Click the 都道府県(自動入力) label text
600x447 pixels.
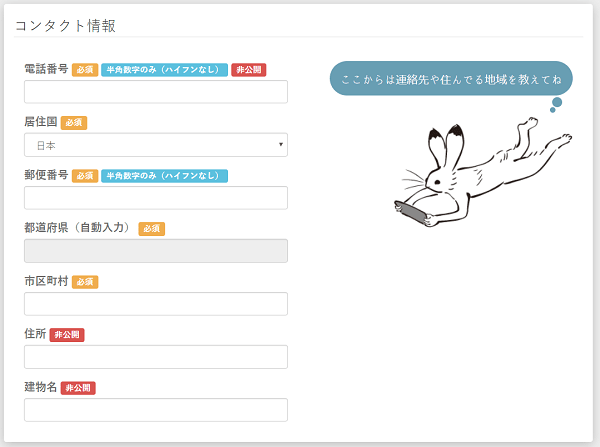tap(80, 228)
